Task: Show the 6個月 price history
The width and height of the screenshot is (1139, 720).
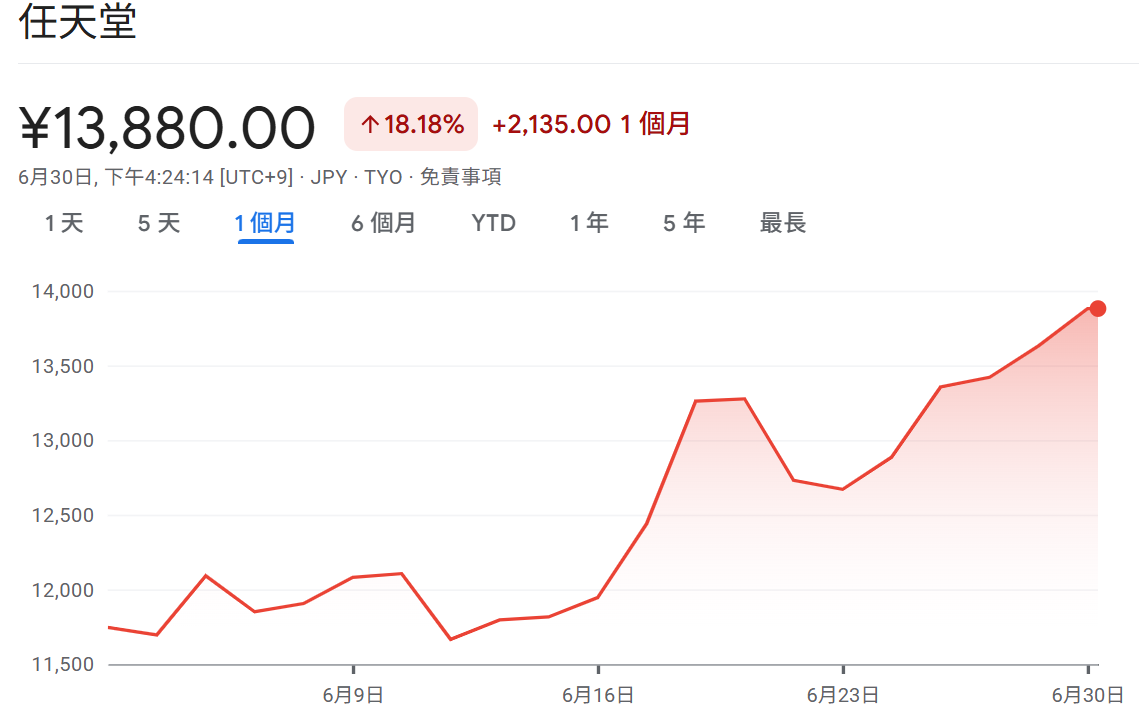Action: (383, 223)
